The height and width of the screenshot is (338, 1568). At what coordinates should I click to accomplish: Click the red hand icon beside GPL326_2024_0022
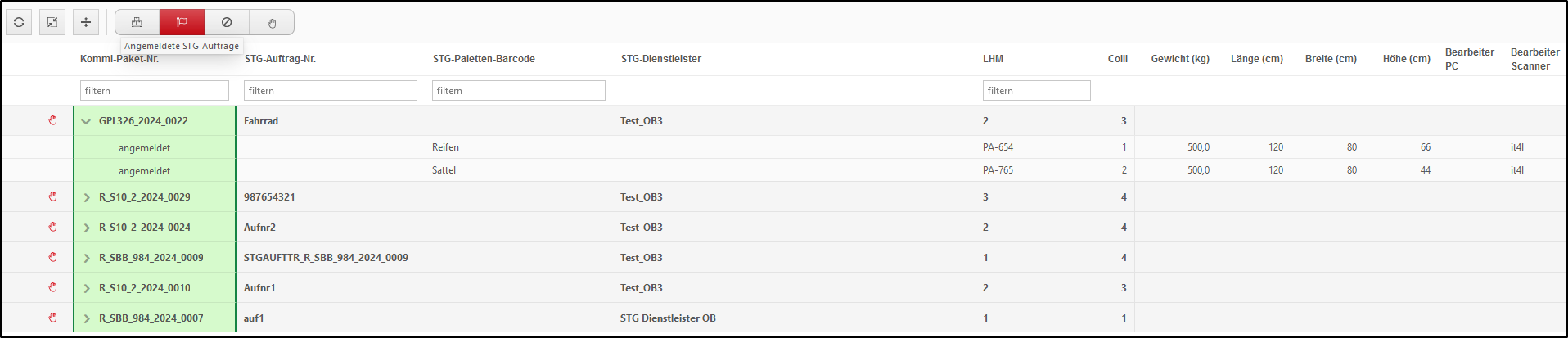coord(53,120)
